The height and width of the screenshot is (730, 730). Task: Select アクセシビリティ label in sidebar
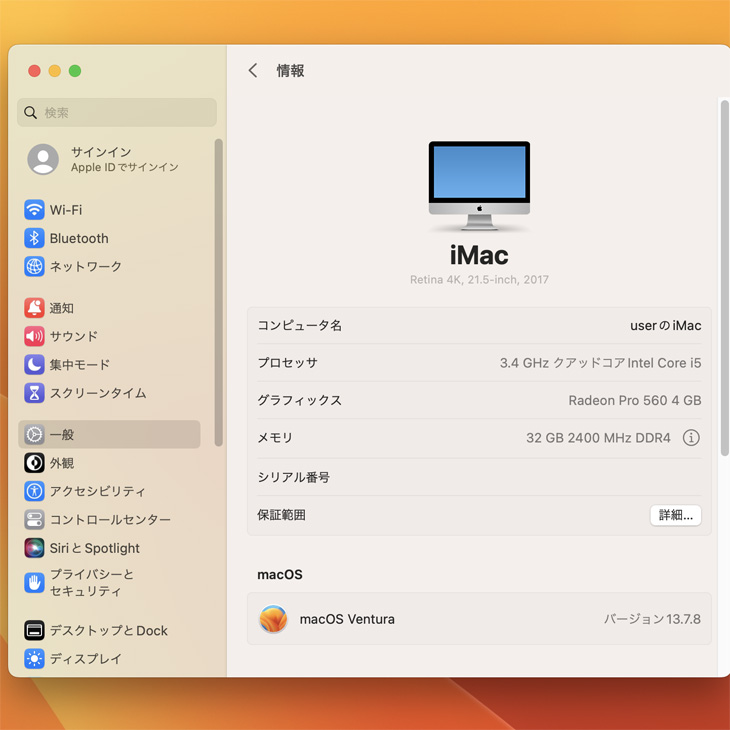(97, 491)
